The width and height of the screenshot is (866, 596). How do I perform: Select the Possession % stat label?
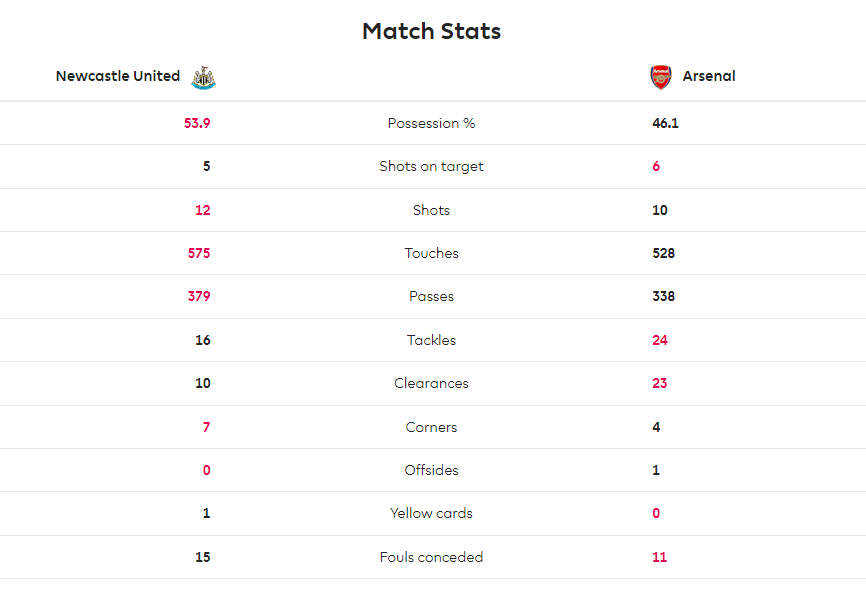(431, 123)
